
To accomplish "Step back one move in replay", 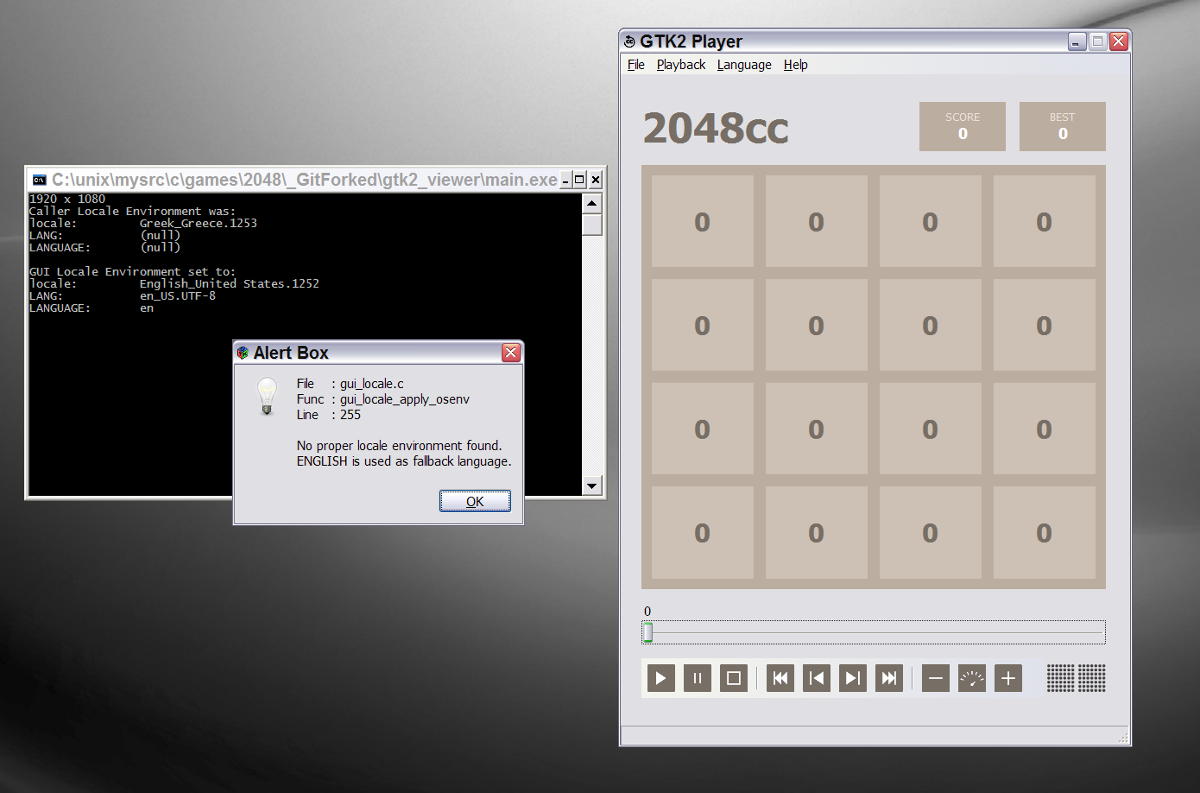I will pos(817,678).
